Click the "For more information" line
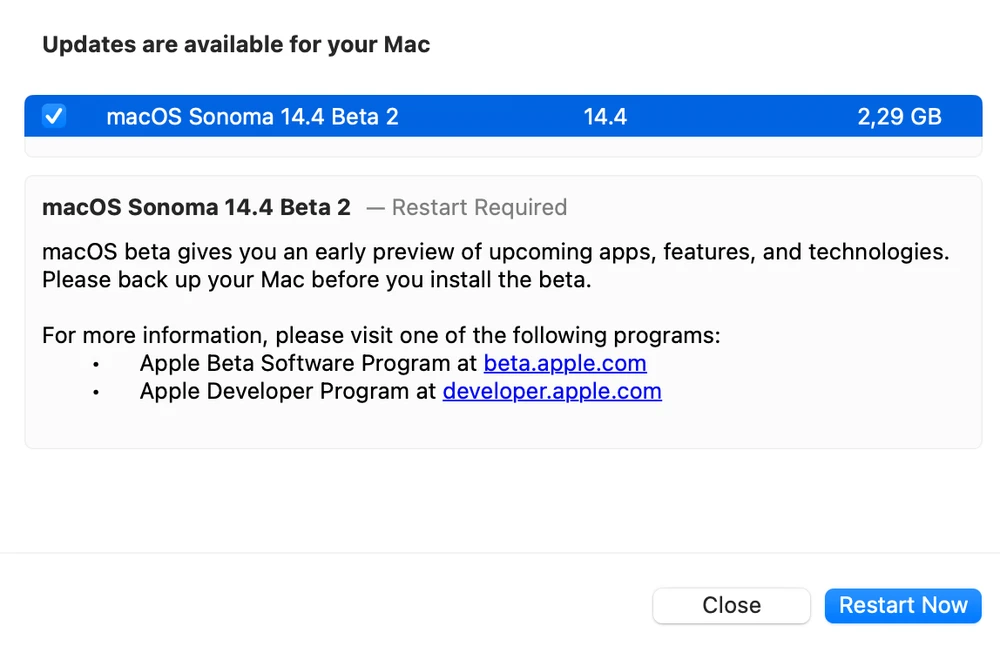1000x646 pixels. (380, 335)
